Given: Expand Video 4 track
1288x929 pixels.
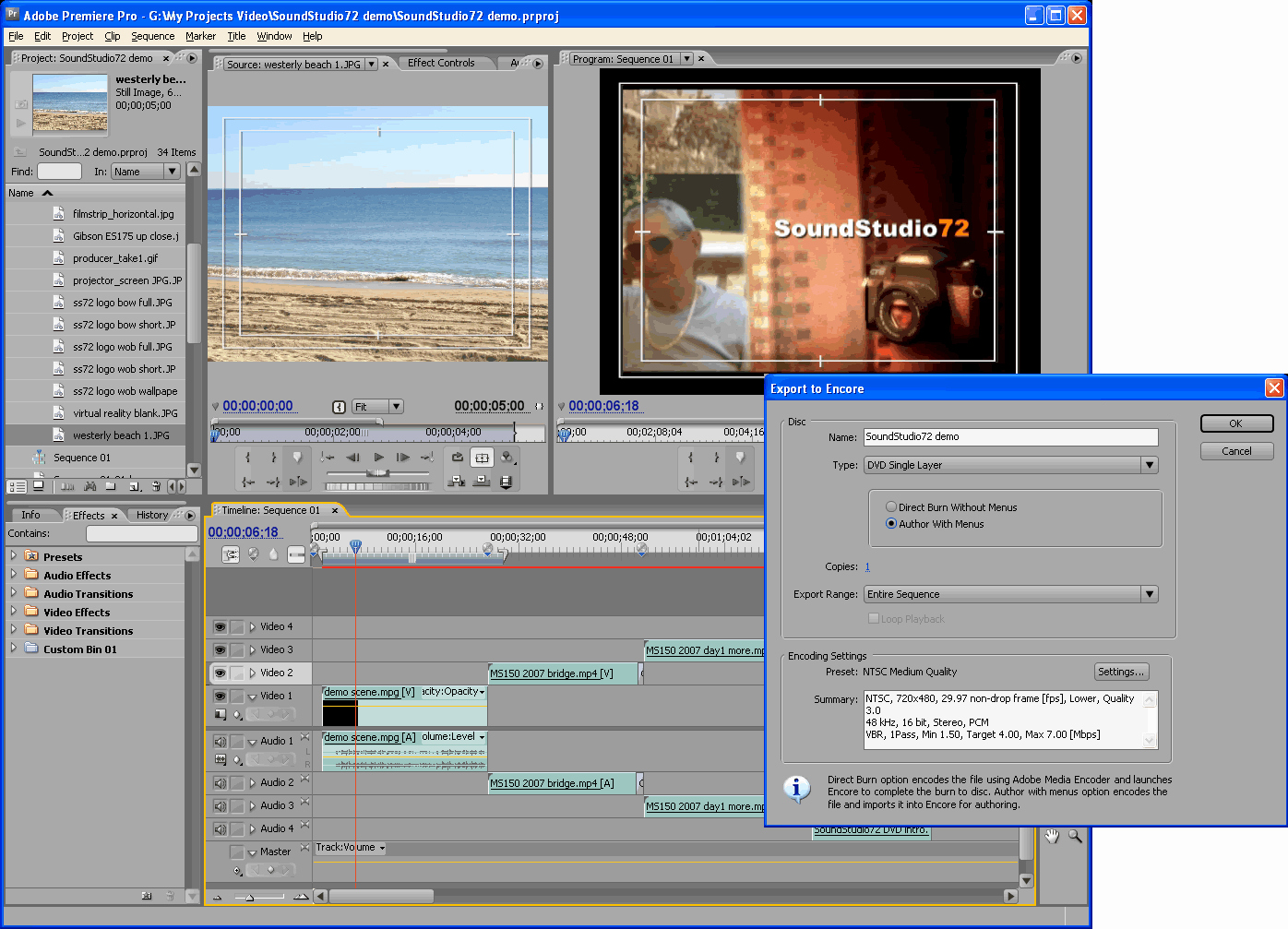Looking at the screenshot, I should pos(252,626).
